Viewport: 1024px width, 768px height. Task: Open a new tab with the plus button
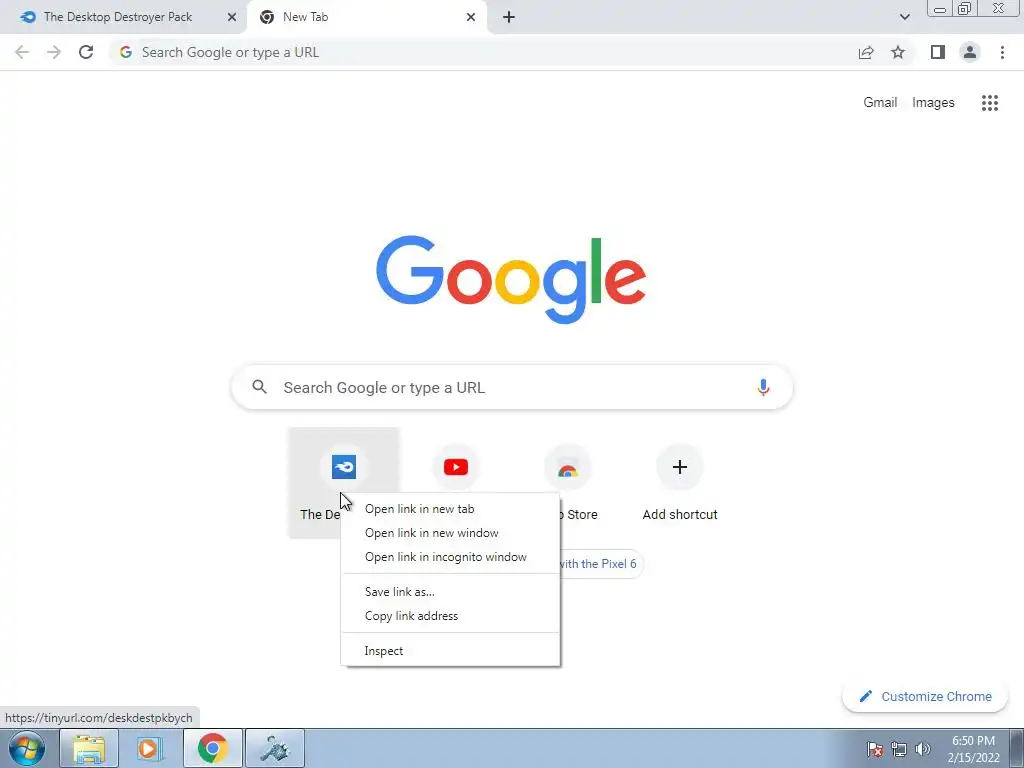tap(509, 17)
